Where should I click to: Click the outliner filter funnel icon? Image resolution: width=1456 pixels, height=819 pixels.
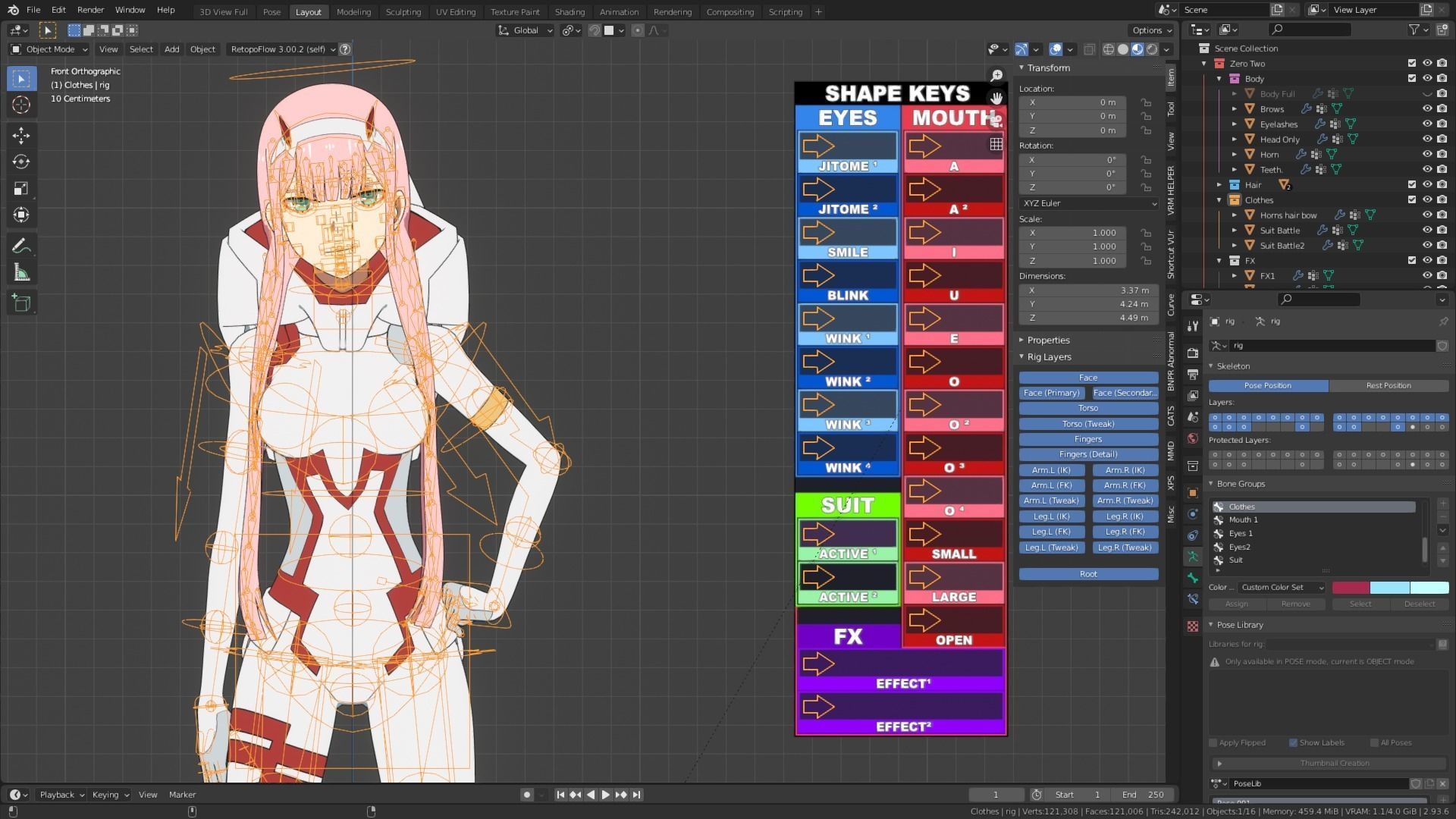coord(1414,30)
